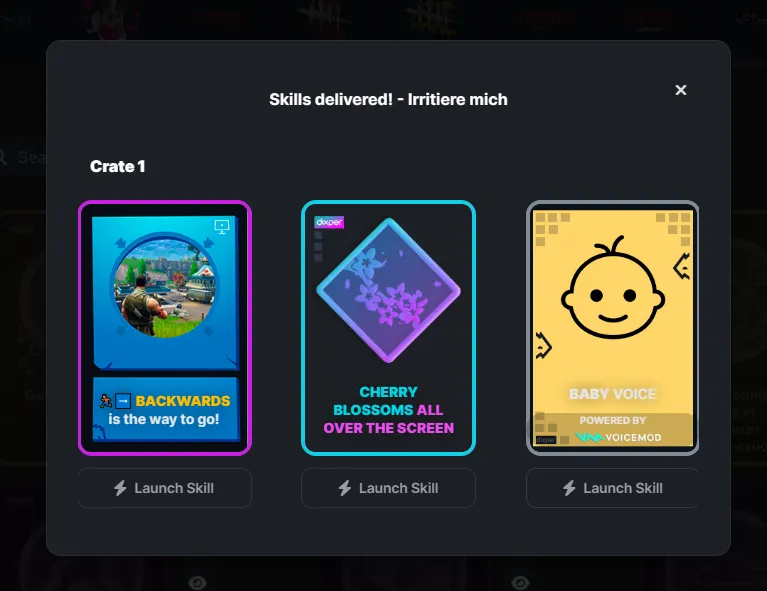Click the monitor icon on Backwards card
Image resolution: width=767 pixels, height=591 pixels.
click(x=222, y=227)
